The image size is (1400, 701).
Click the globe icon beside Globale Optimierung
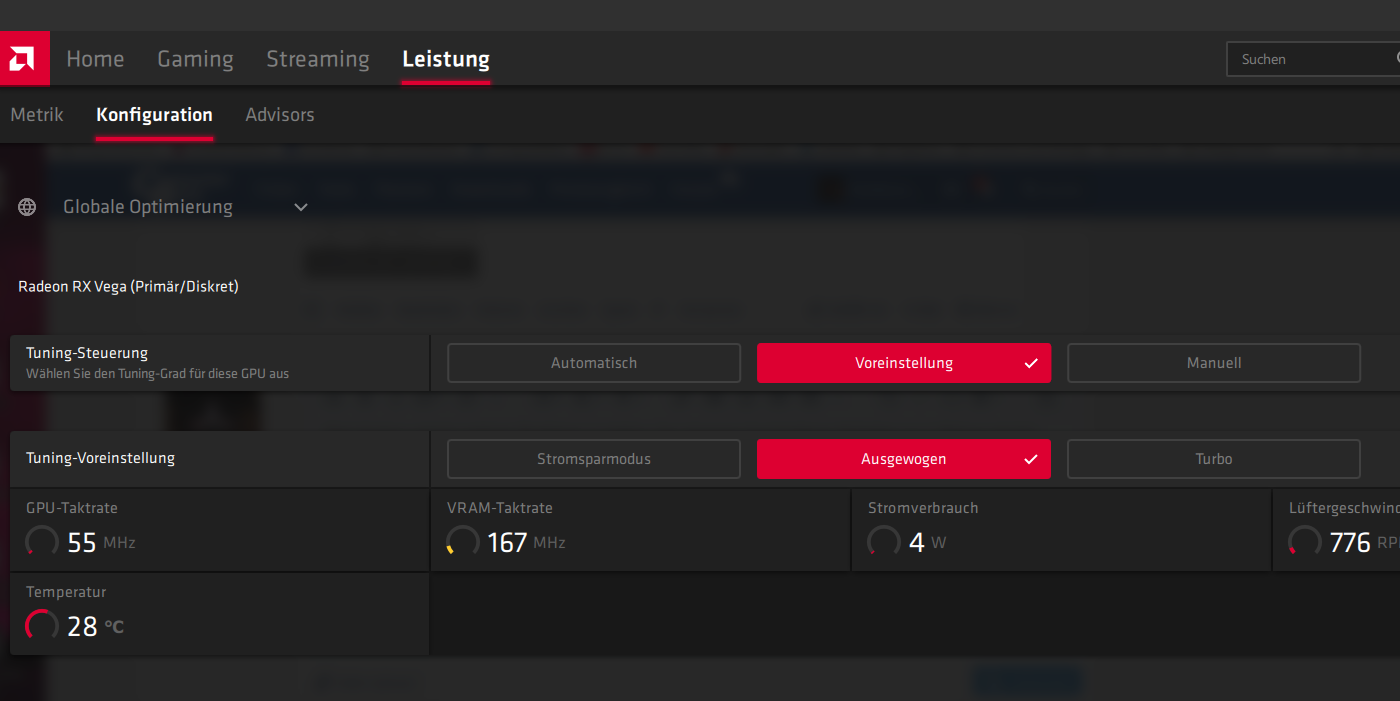tap(27, 207)
